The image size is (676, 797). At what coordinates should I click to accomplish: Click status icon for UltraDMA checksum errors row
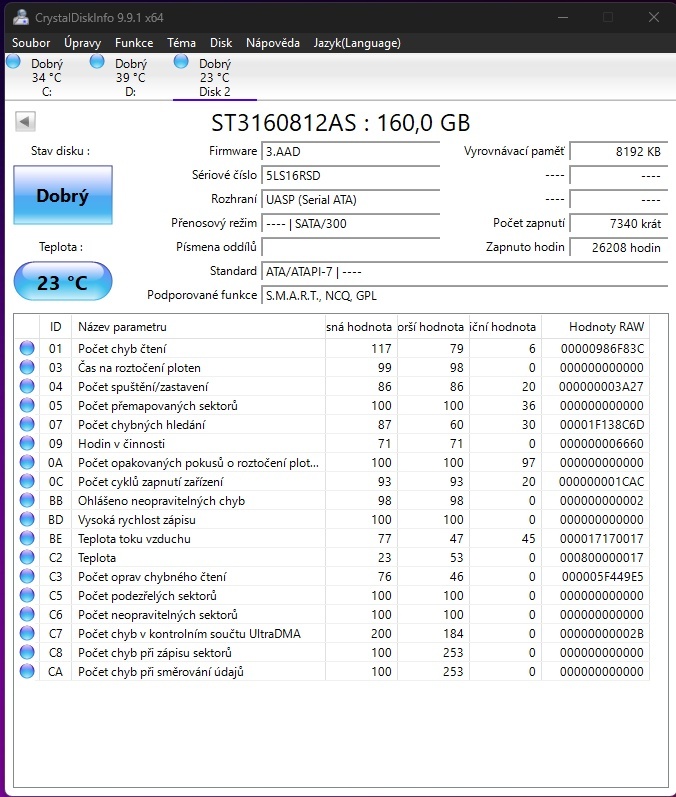27,633
